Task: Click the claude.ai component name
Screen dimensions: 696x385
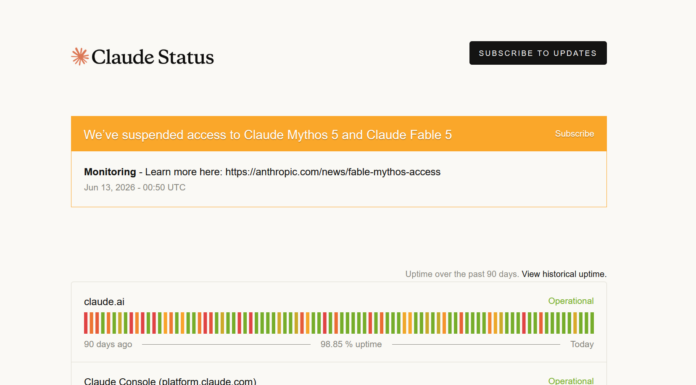Action: coord(104,302)
